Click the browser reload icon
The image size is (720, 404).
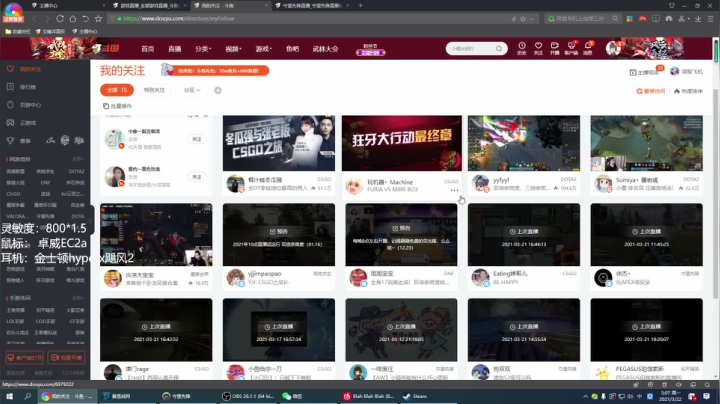point(60,19)
